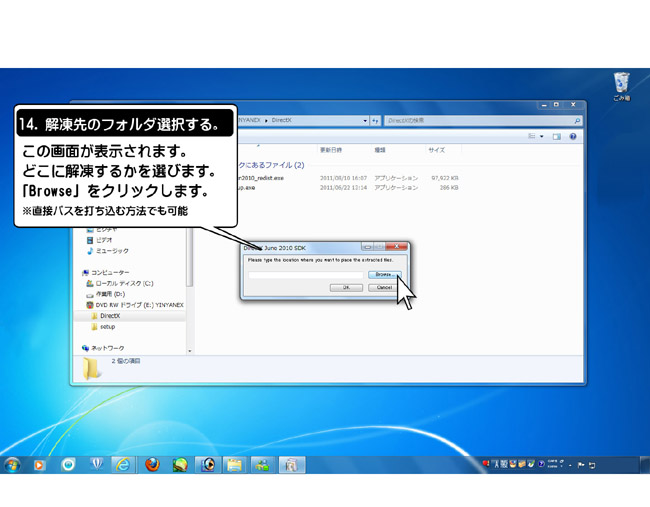Click the blue question mark tray icon
Image resolution: width=650 pixels, height=507 pixels.
click(541, 464)
